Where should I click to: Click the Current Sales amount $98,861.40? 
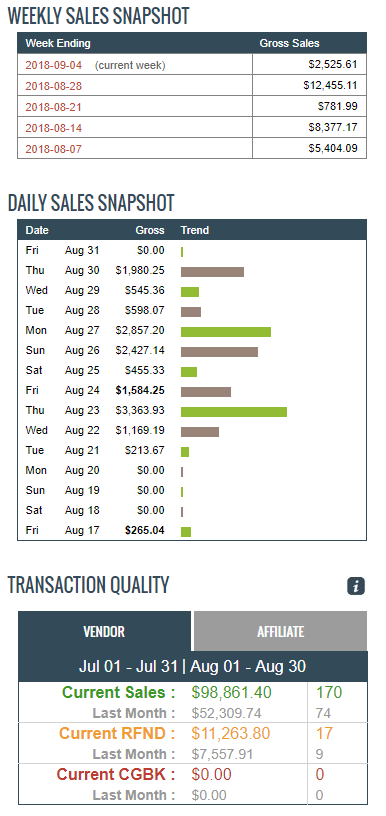[x=231, y=693]
